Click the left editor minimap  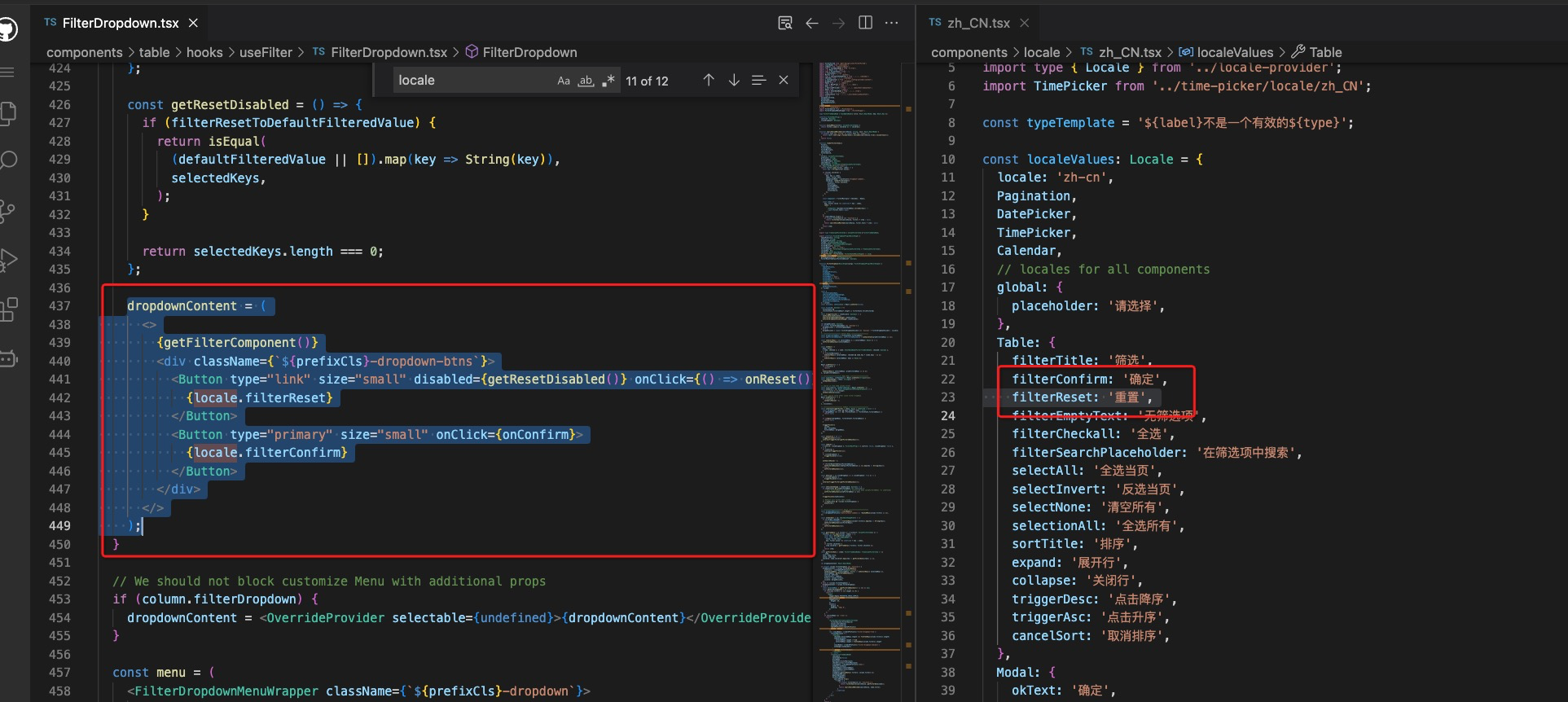(861, 381)
